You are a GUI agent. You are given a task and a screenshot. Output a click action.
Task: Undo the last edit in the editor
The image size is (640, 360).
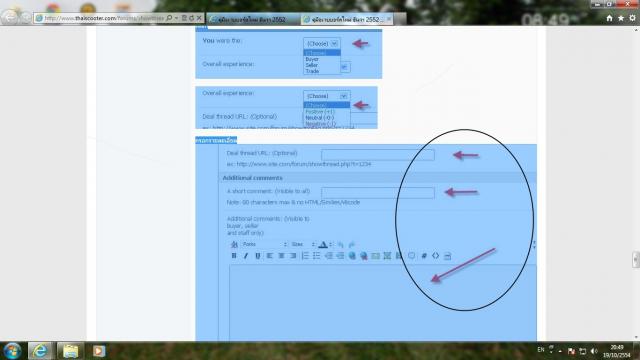point(340,244)
